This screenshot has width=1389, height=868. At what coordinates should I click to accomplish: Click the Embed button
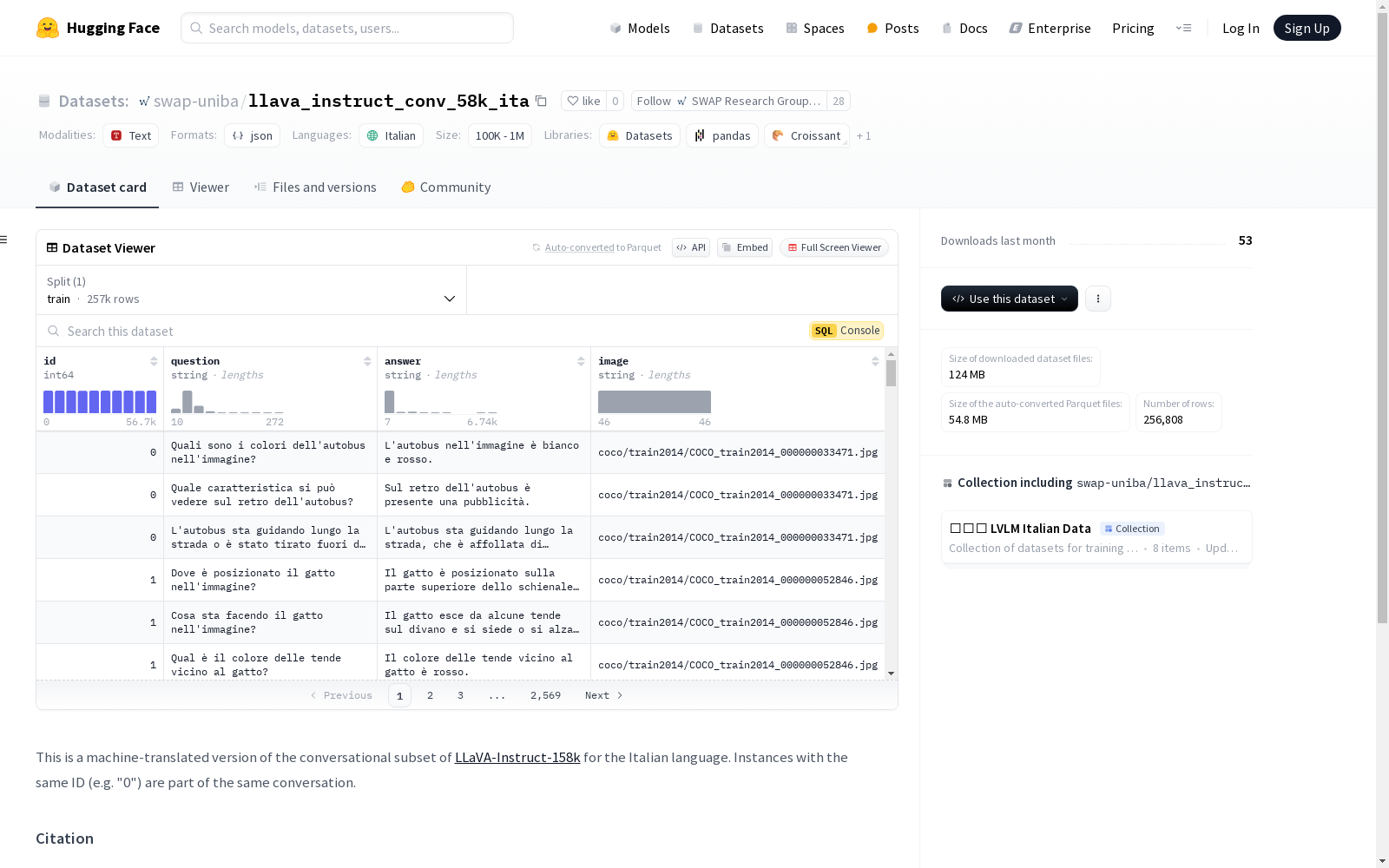coord(745,247)
